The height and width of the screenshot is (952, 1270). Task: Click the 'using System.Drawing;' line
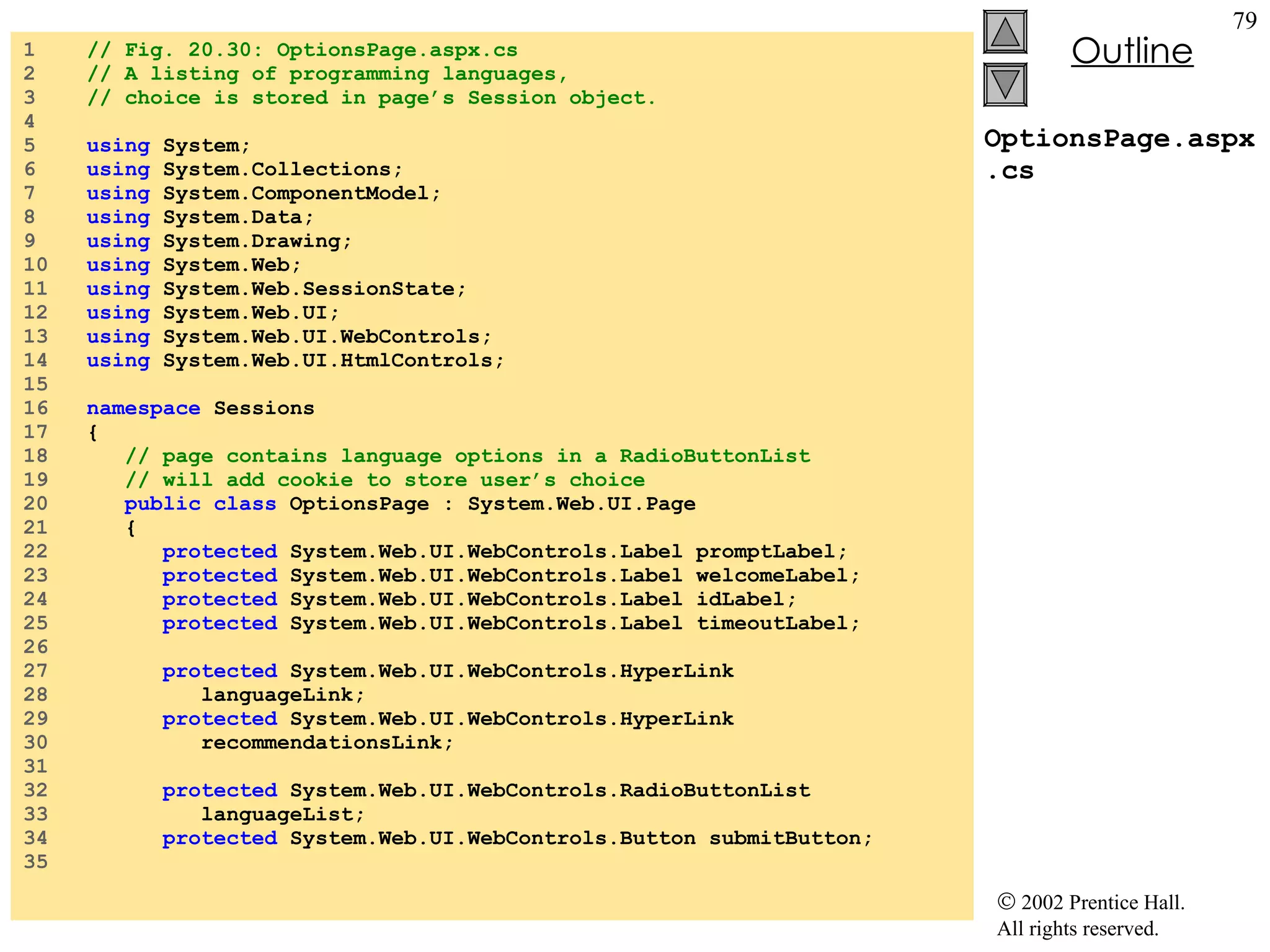[219, 241]
